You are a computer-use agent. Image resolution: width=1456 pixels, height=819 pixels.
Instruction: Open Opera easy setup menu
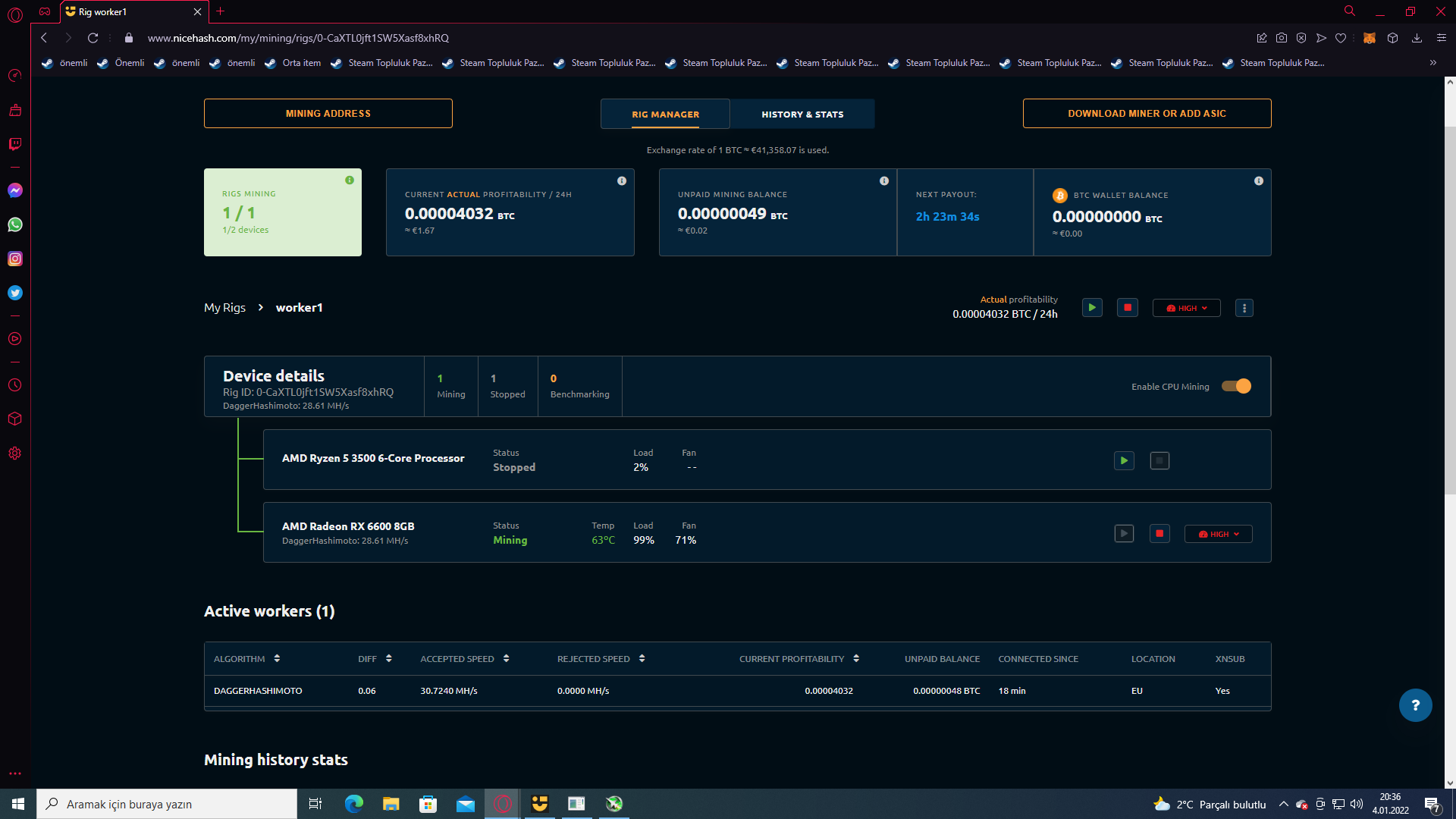pyautogui.click(x=1442, y=38)
